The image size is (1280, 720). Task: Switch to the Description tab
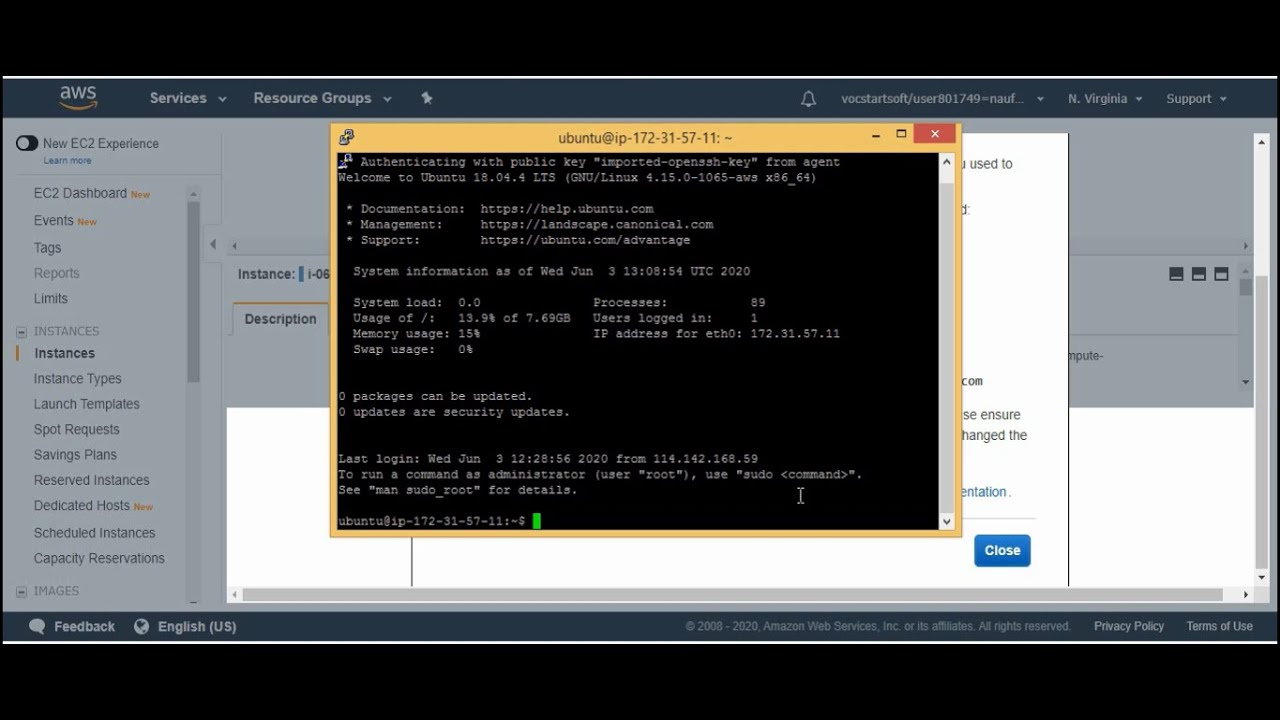(280, 319)
